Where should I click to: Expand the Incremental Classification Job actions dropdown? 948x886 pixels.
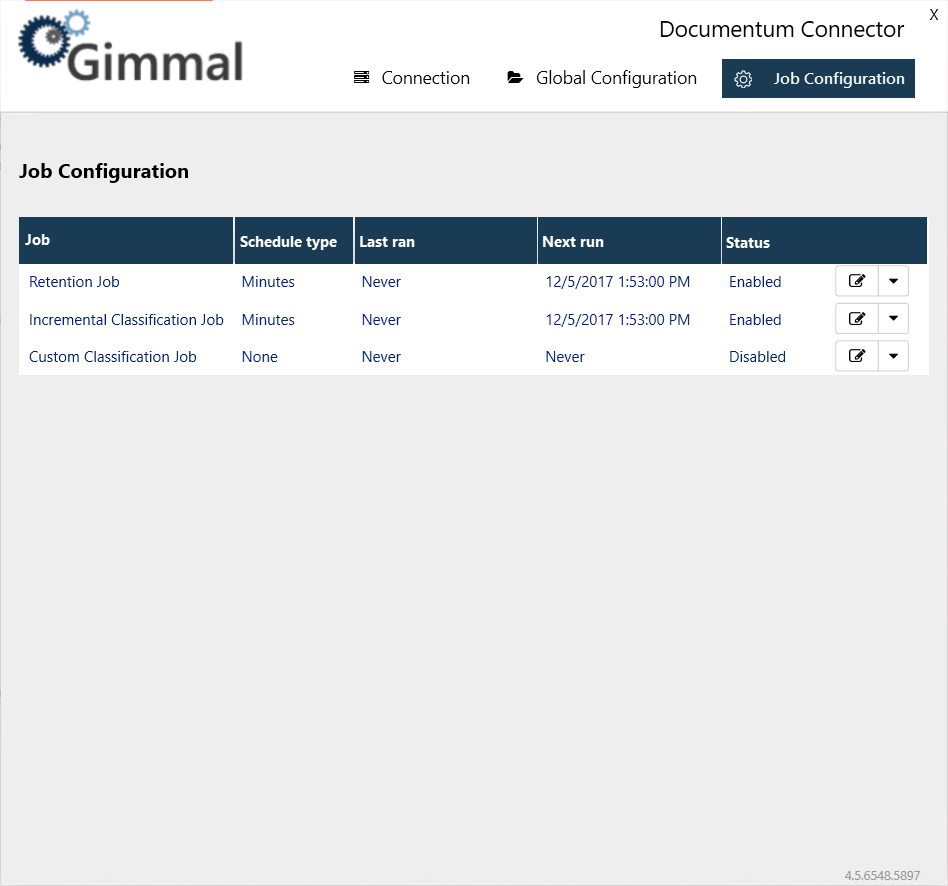pyautogui.click(x=893, y=318)
